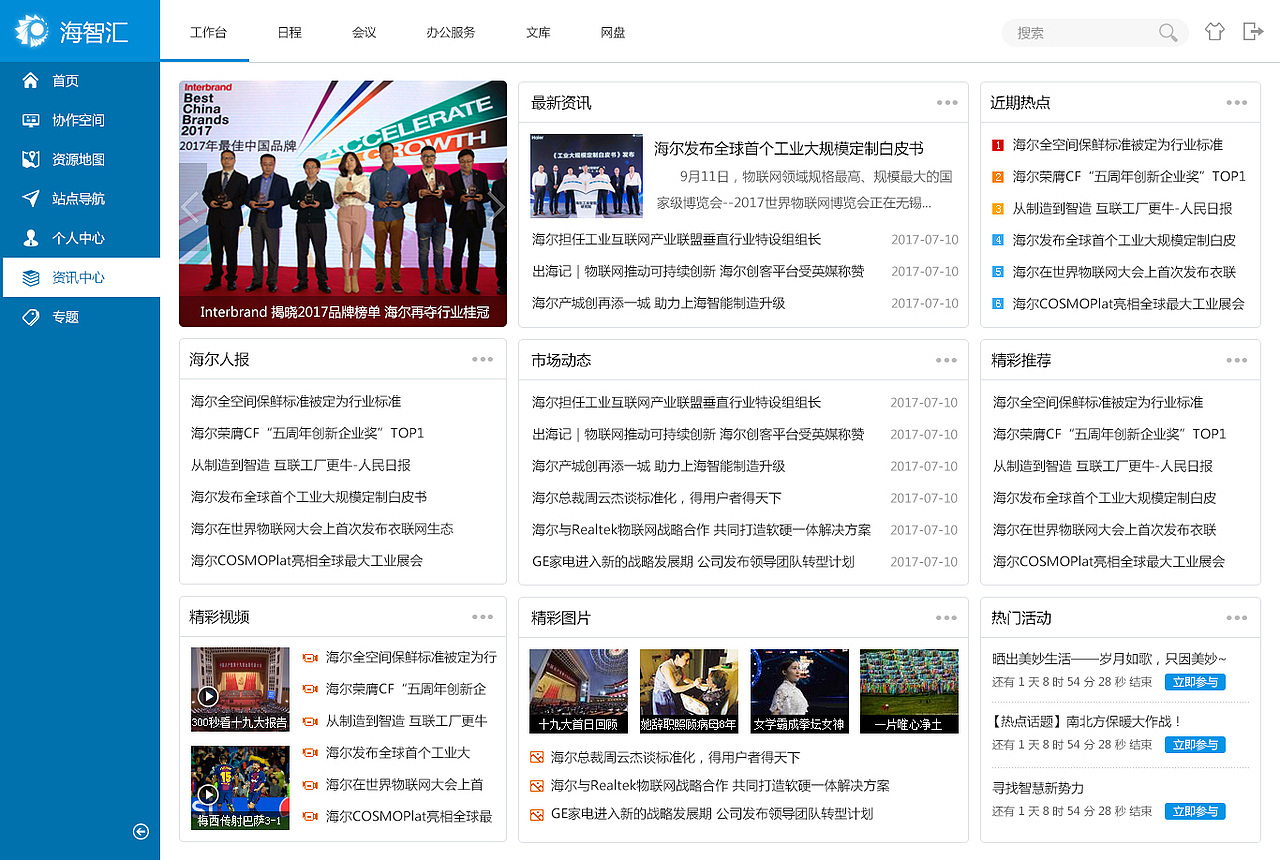Click inside the search input field
The width and height of the screenshot is (1280, 860).
click(1080, 32)
